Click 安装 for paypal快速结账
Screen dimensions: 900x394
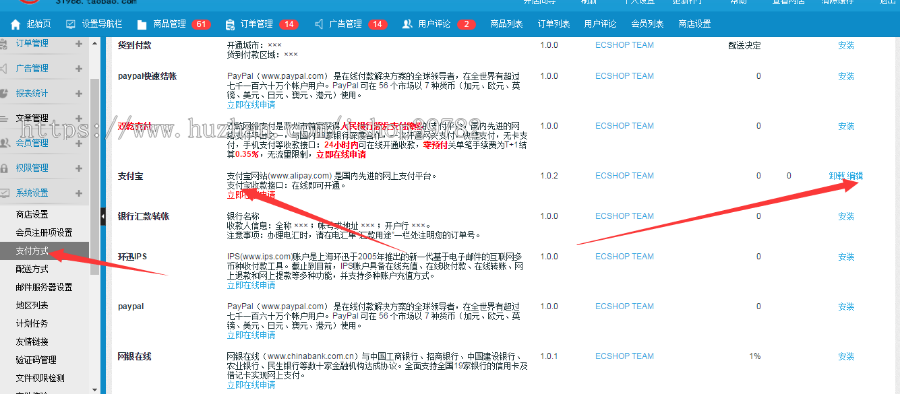pyautogui.click(x=846, y=76)
